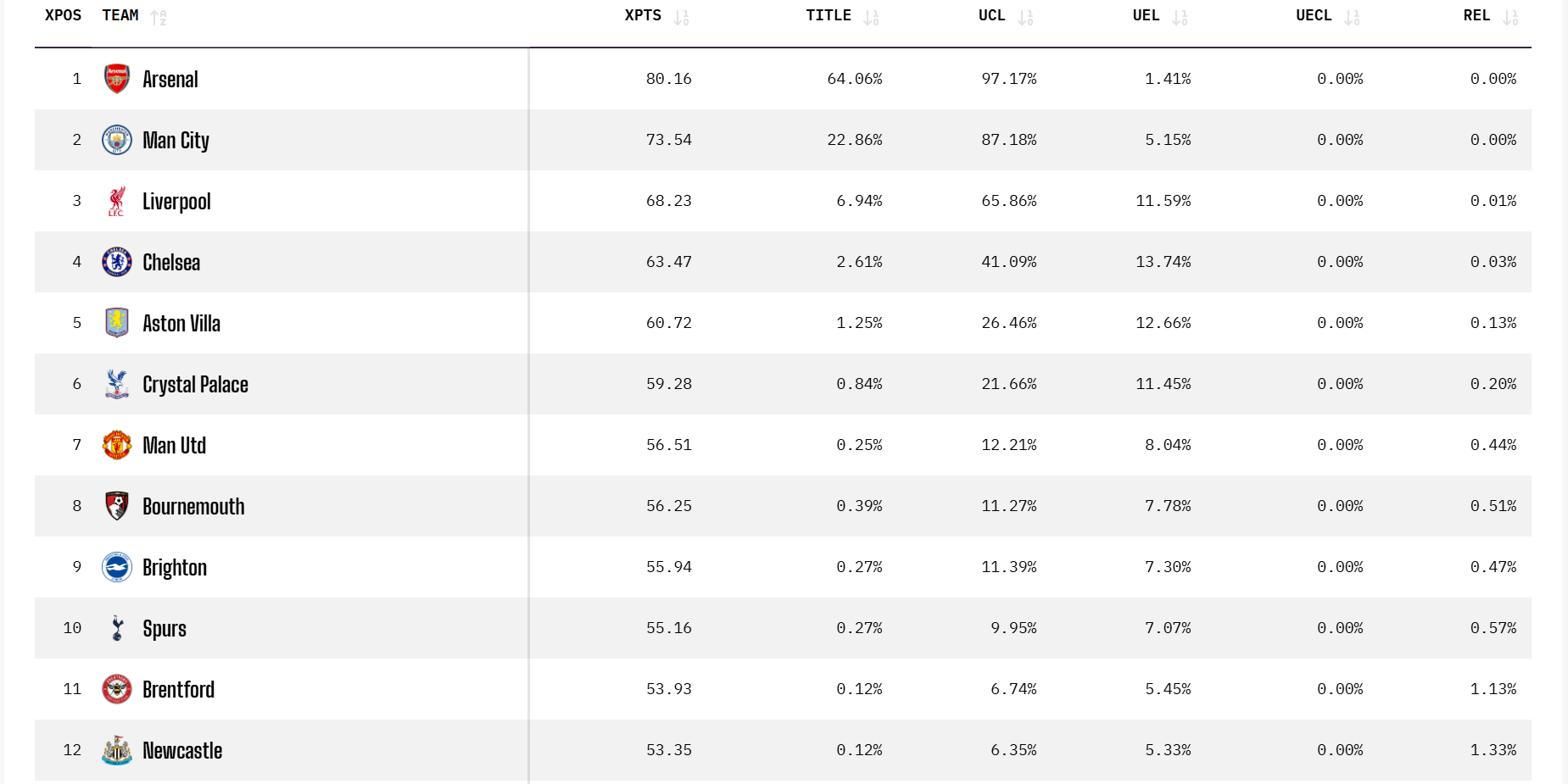The height and width of the screenshot is (784, 1568).
Task: Select Brighton's expected points value 55.94
Action: click(668, 567)
